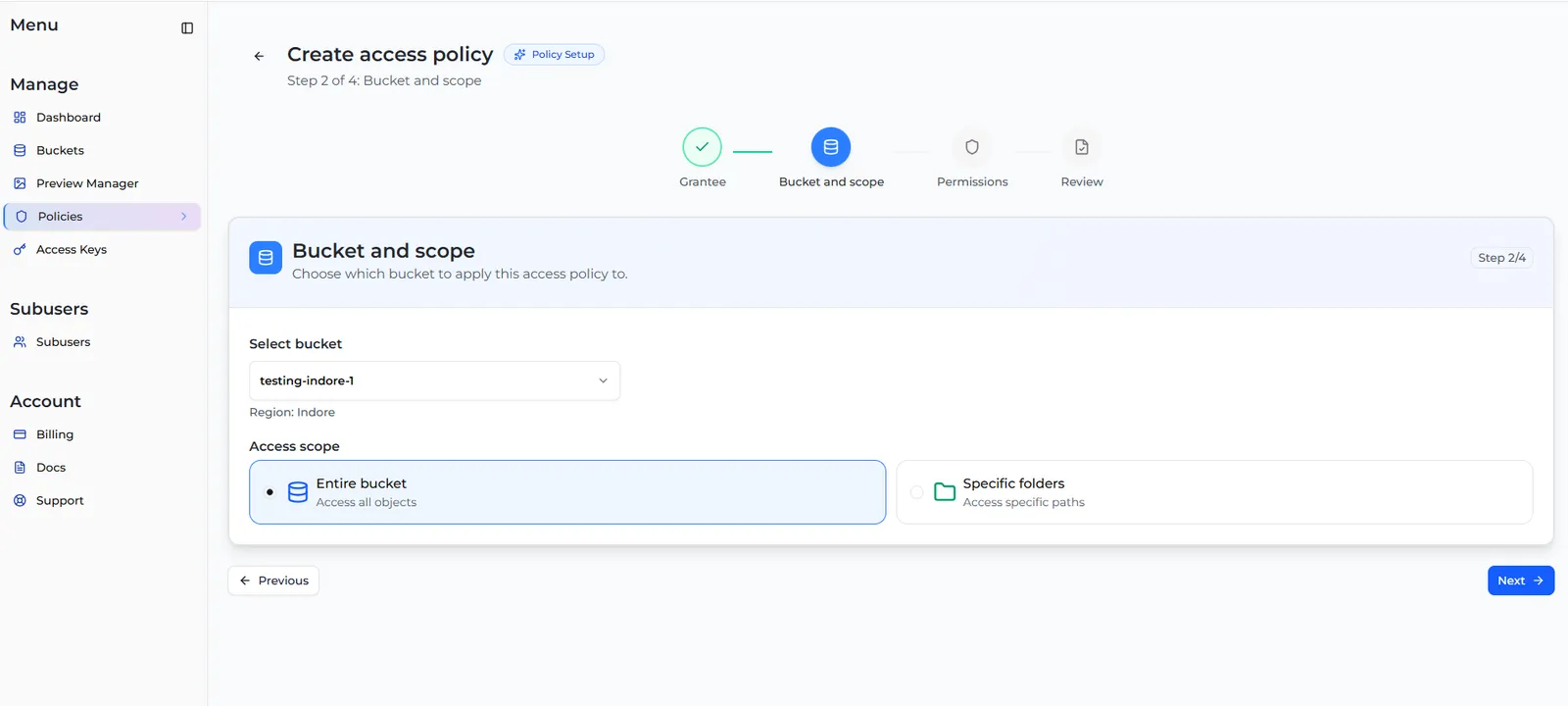Image resolution: width=1568 pixels, height=706 pixels.
Task: Open the Select bucket dropdown
Action: pos(435,380)
